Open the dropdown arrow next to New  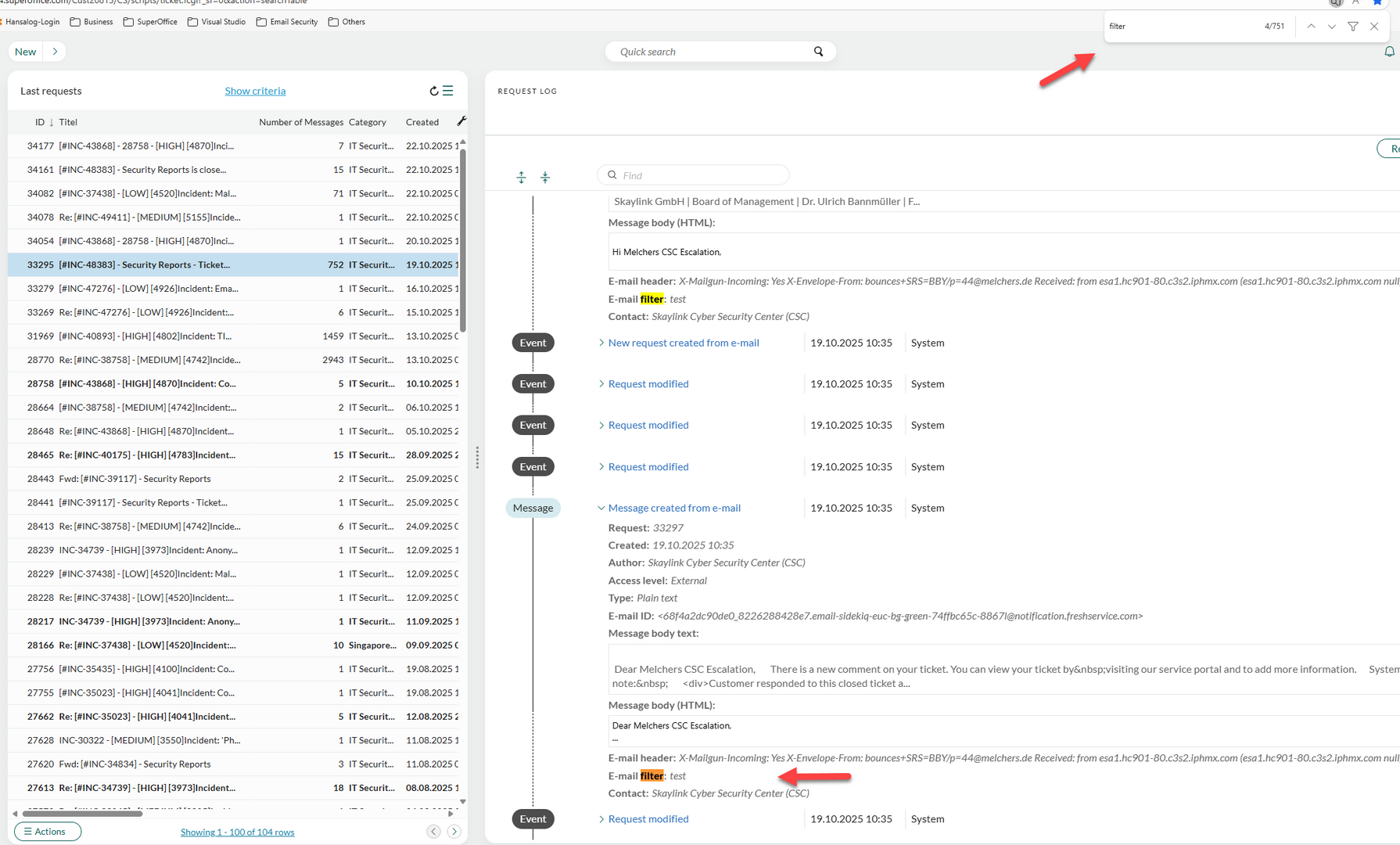click(x=55, y=52)
